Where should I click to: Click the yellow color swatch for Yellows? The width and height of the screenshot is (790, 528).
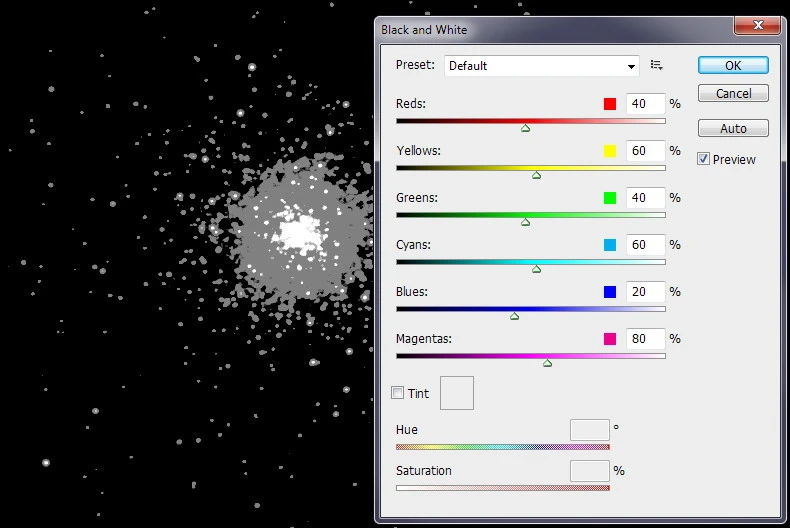pos(610,151)
